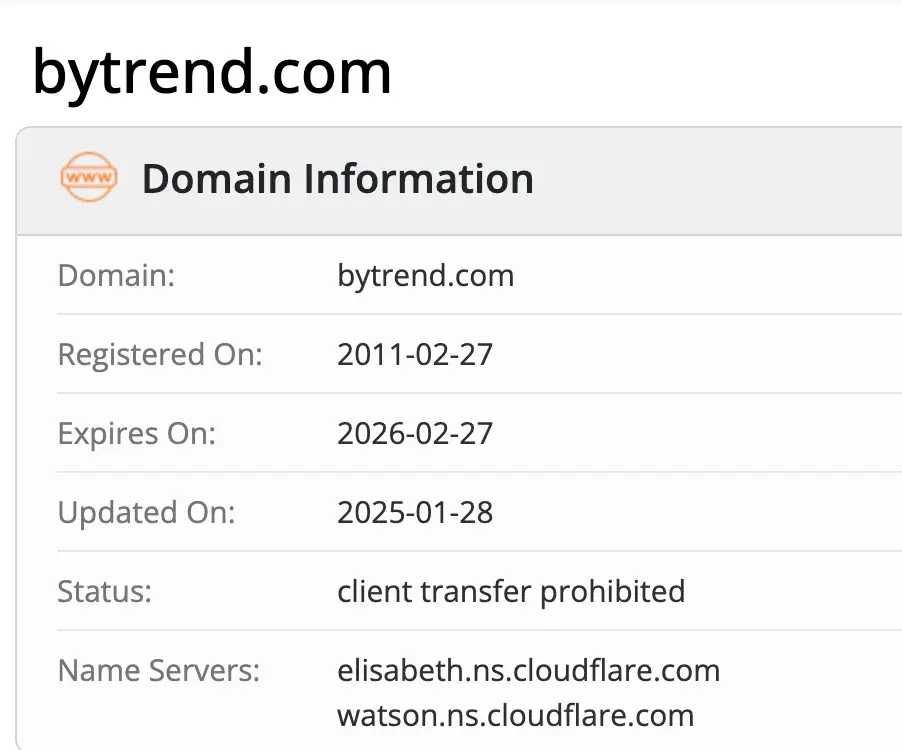Click the 'Domain:' field label
This screenshot has width=902, height=750.
pyautogui.click(x=116, y=275)
